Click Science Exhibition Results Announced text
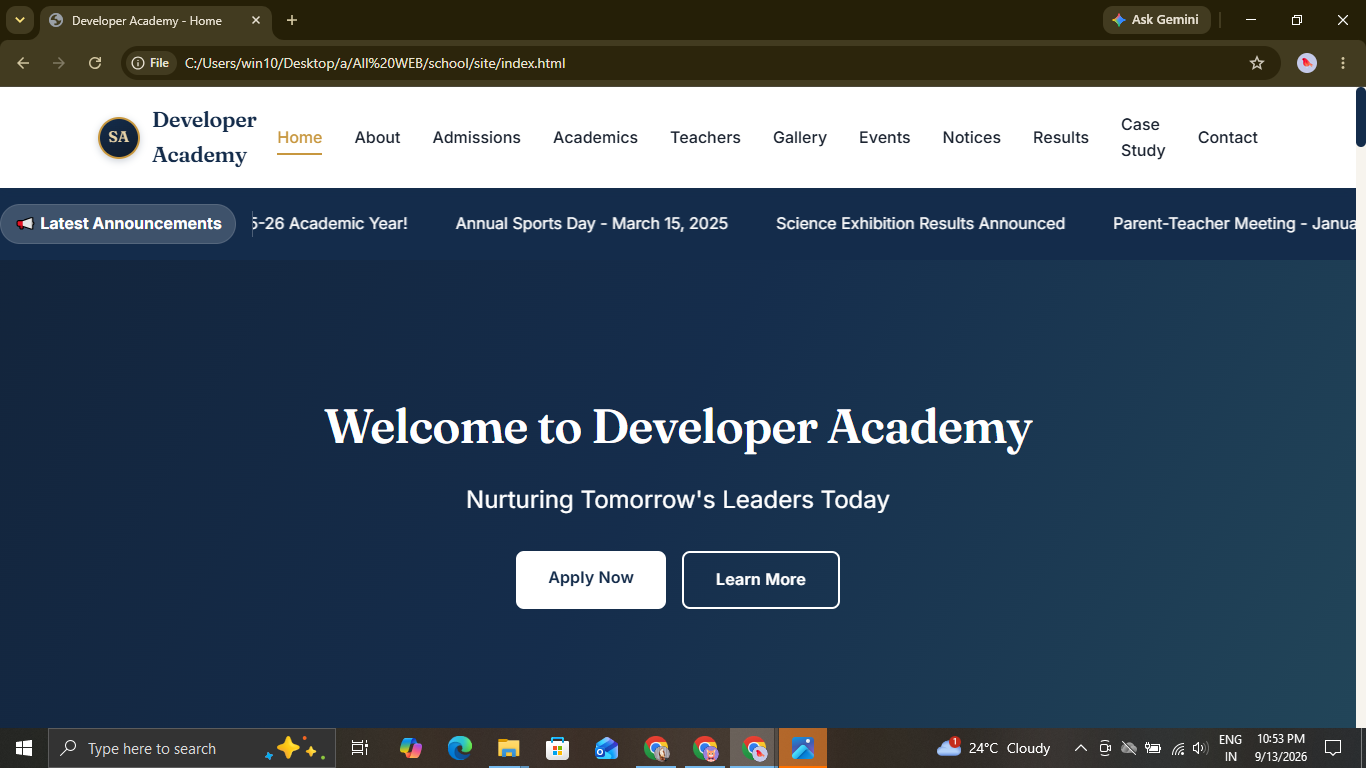Image resolution: width=1366 pixels, height=768 pixels. [920, 224]
